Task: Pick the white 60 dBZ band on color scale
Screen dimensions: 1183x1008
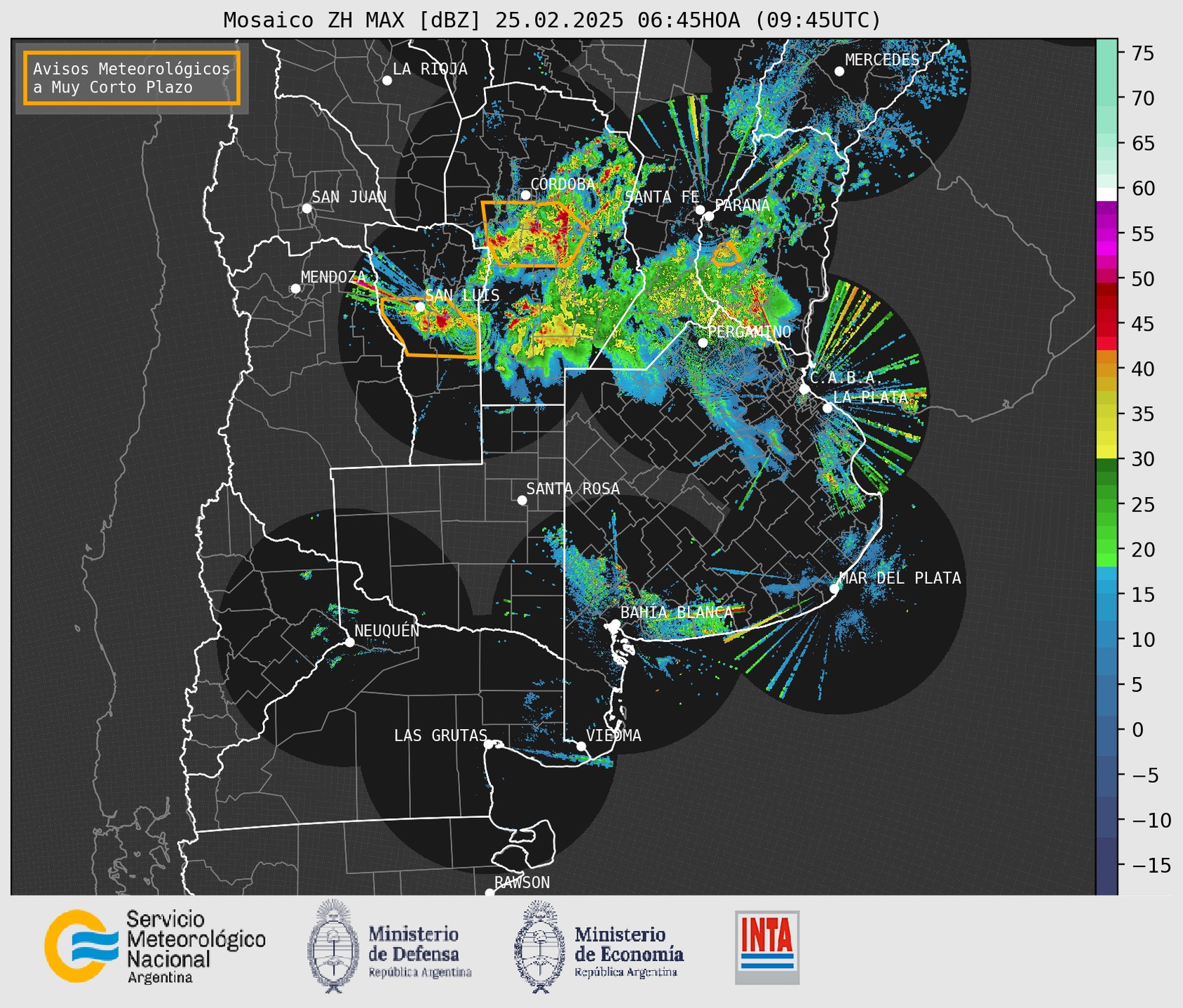Action: tap(1107, 195)
